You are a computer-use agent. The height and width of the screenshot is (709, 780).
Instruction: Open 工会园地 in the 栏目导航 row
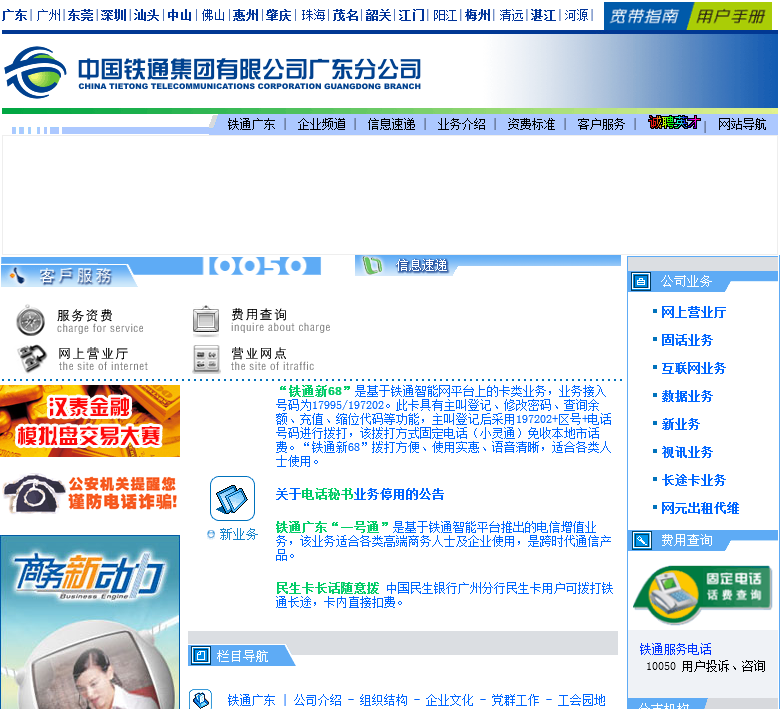pyautogui.click(x=582, y=701)
